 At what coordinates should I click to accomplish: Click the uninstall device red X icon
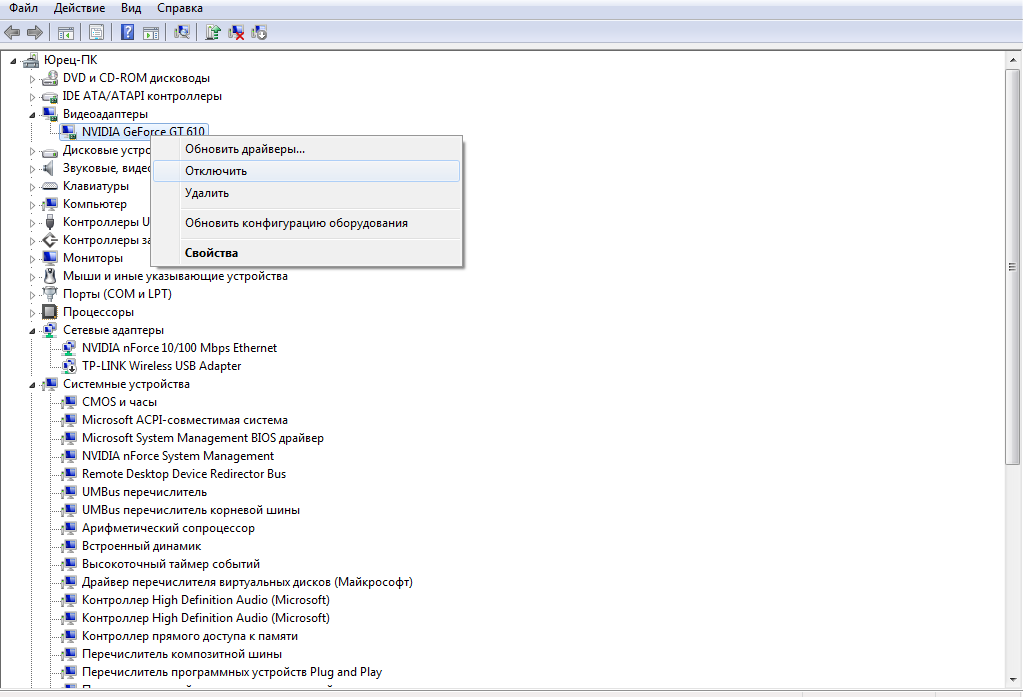pyautogui.click(x=237, y=32)
